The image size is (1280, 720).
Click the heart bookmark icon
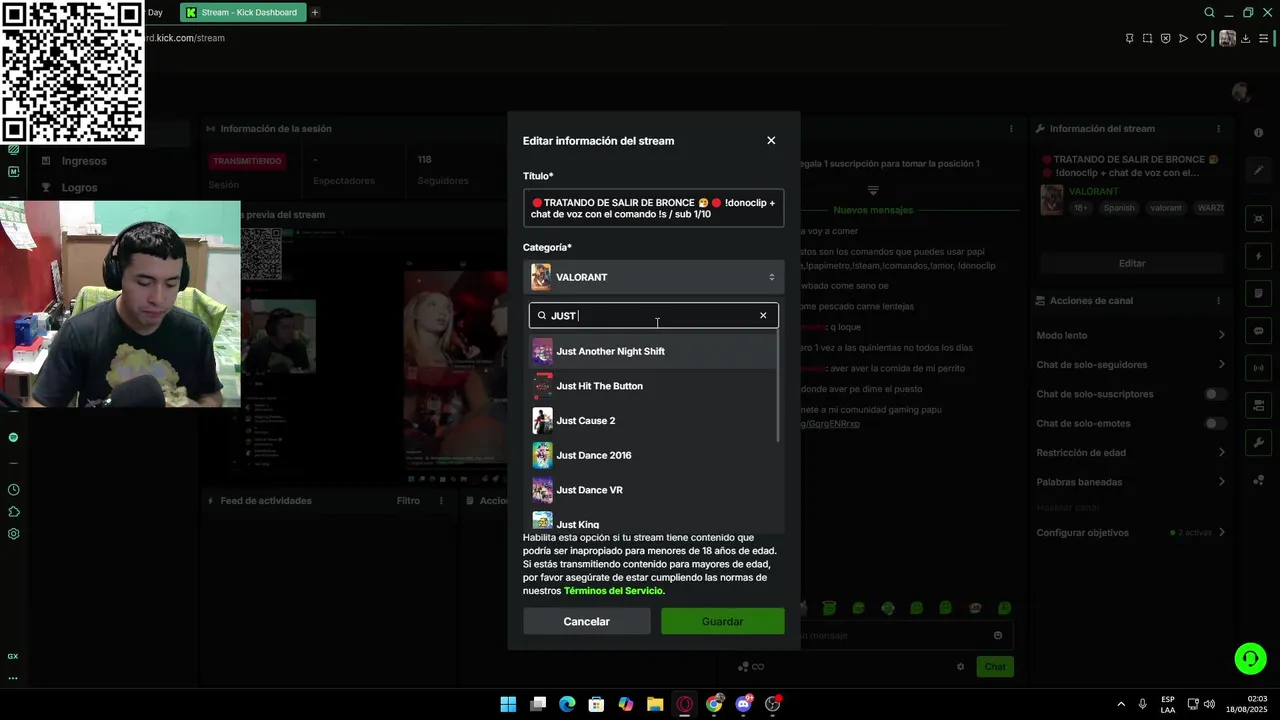pos(1201,39)
